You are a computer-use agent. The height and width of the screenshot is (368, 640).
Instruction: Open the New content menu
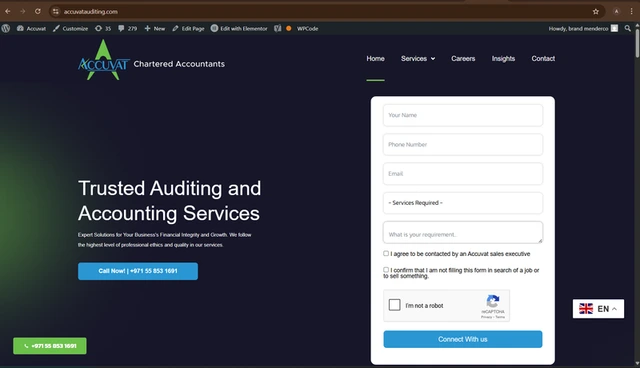click(155, 29)
